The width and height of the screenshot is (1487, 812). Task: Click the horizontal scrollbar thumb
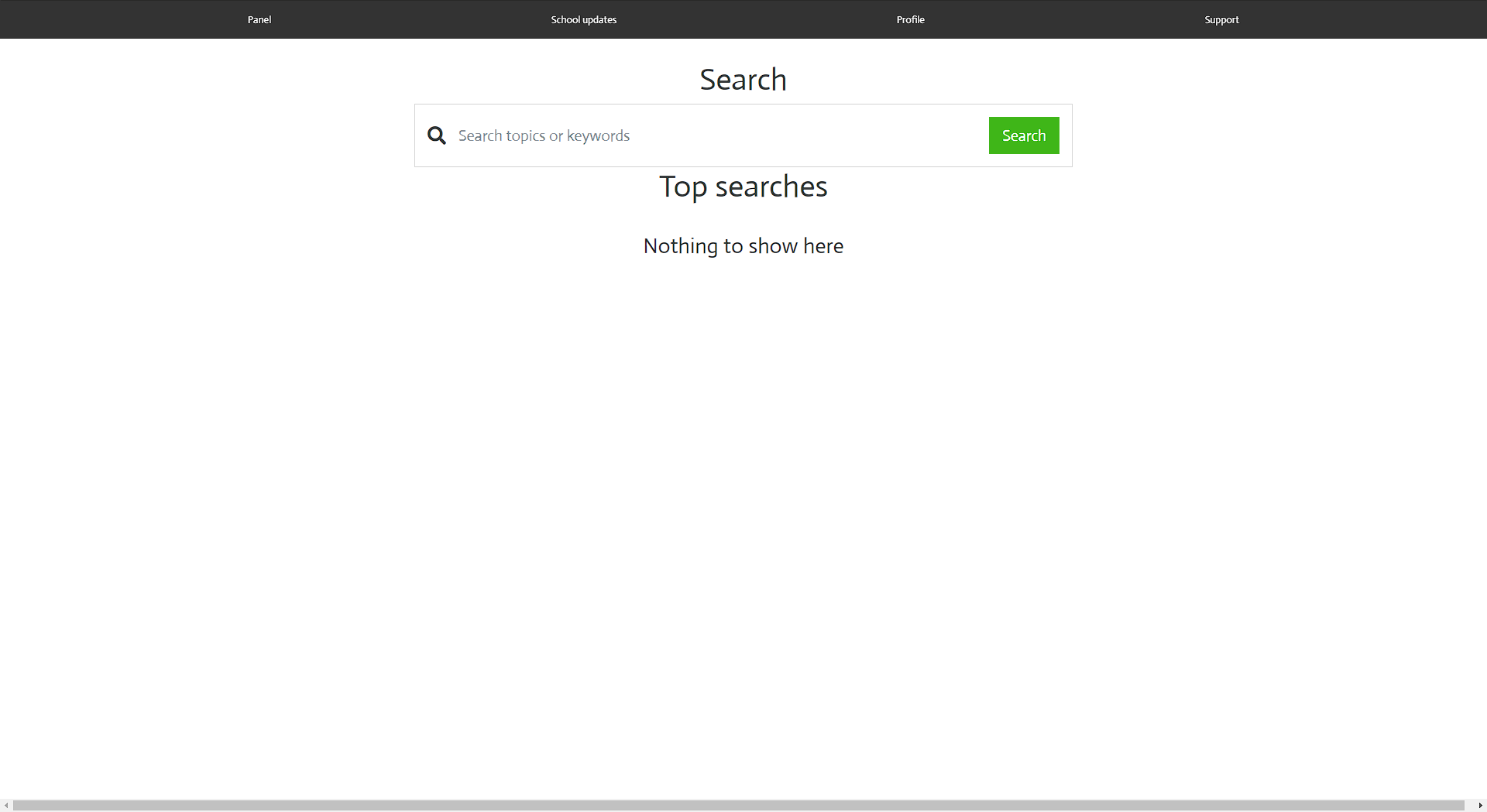[736, 805]
